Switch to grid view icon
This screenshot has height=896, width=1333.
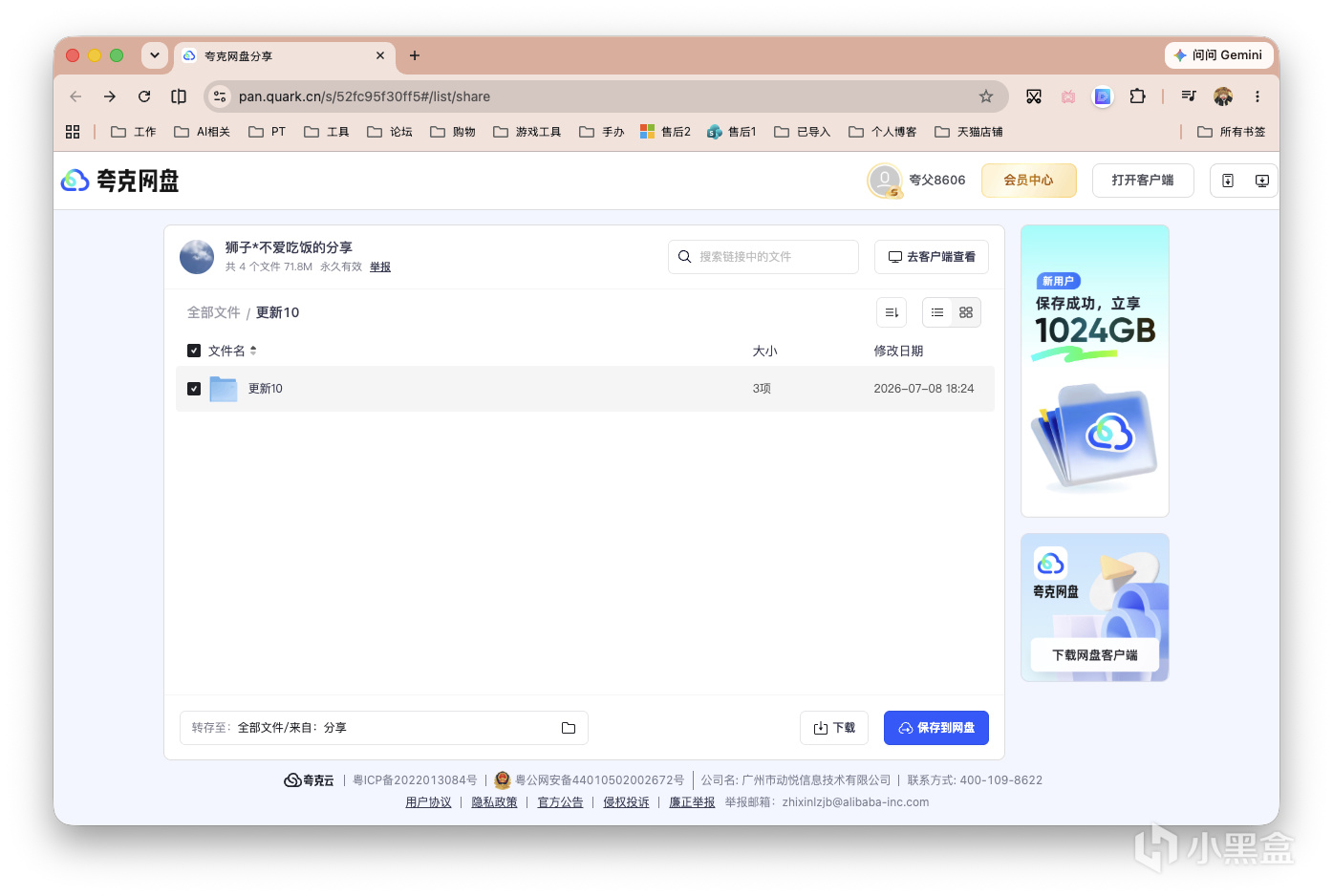tap(966, 312)
